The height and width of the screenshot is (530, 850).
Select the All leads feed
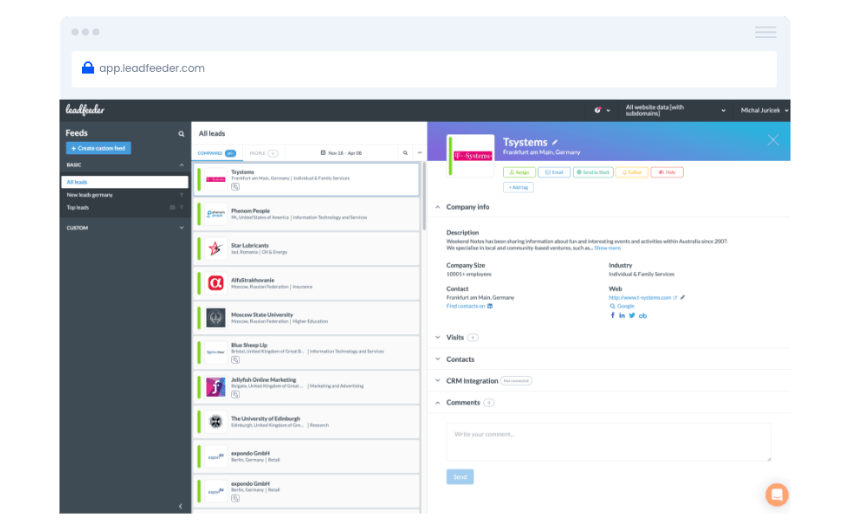point(125,182)
